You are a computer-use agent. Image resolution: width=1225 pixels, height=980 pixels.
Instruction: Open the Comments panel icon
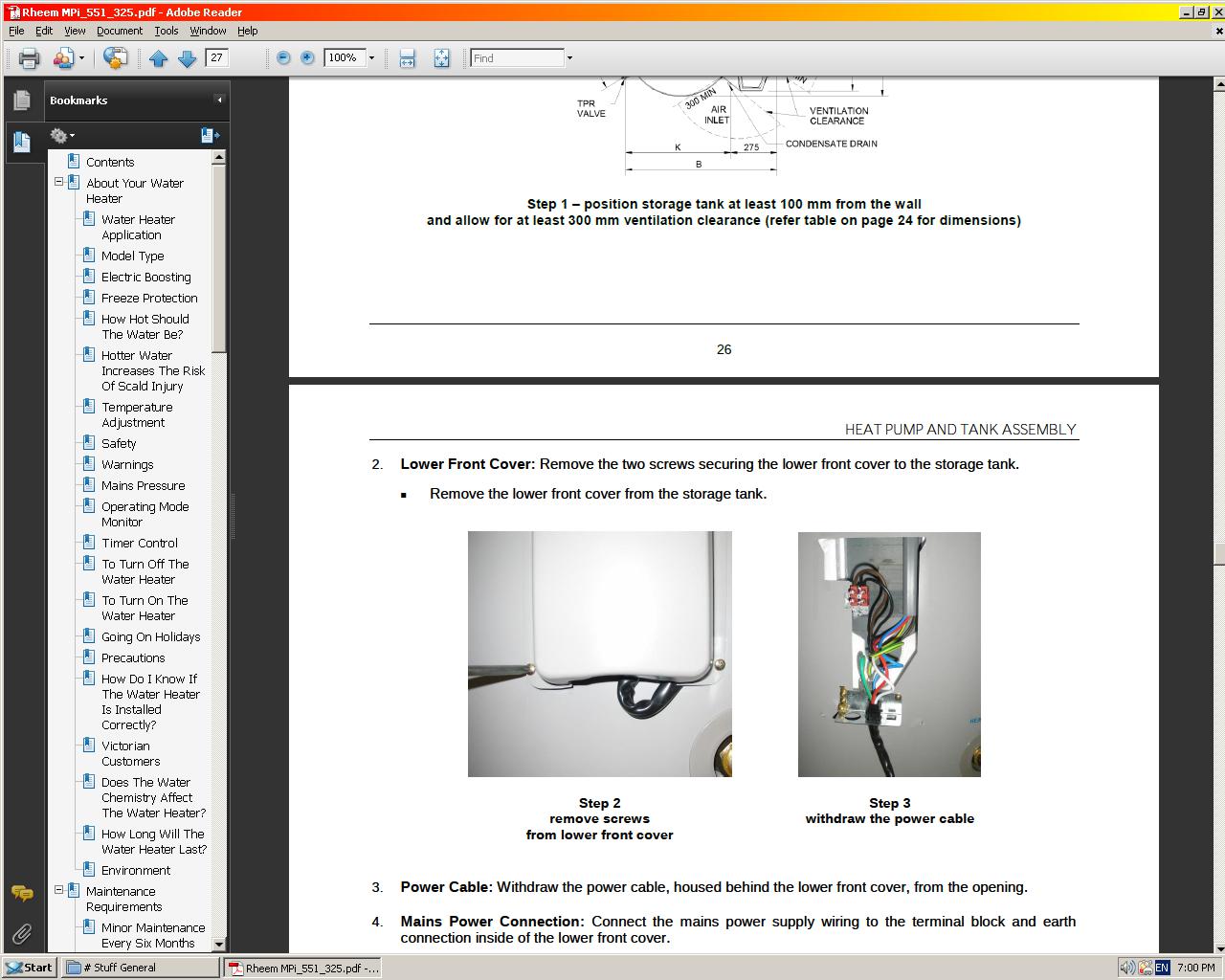(x=22, y=894)
